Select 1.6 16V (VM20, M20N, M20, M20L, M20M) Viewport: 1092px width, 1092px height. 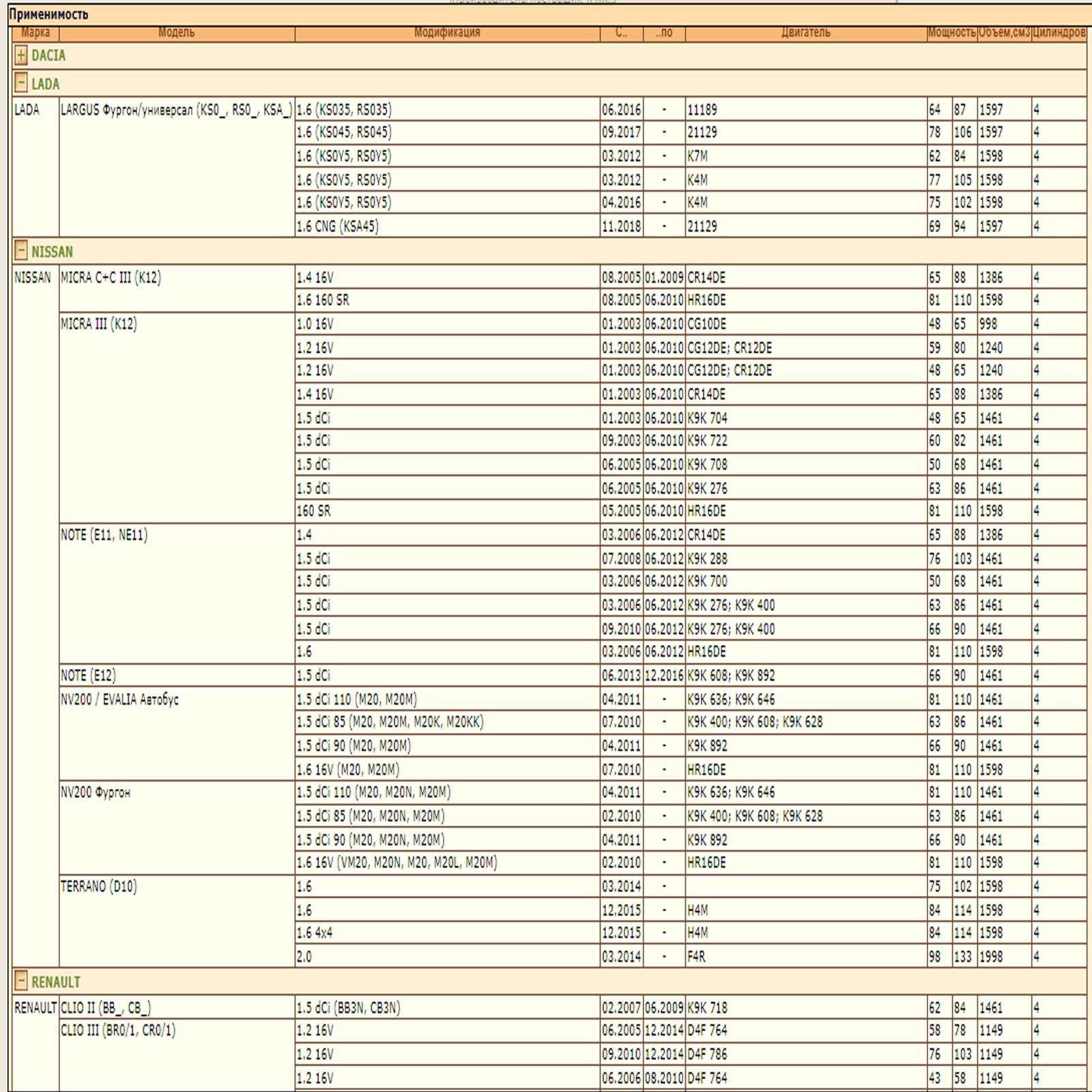click(397, 863)
